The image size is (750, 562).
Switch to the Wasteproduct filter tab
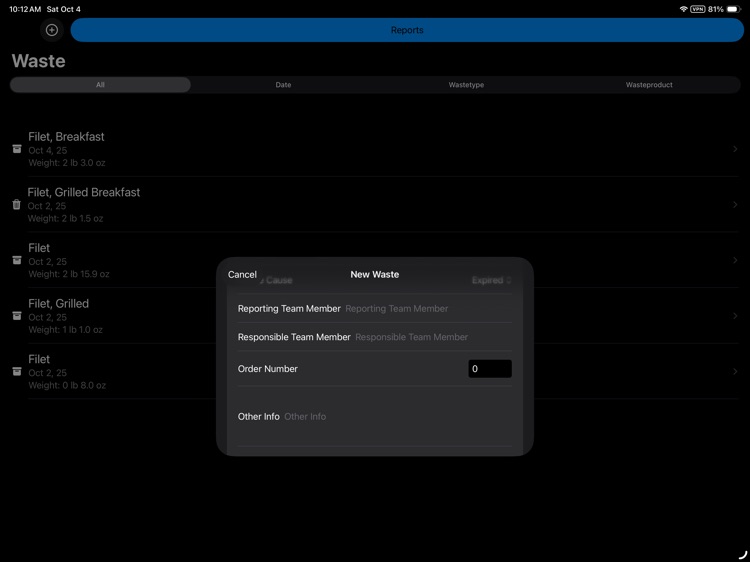(649, 85)
